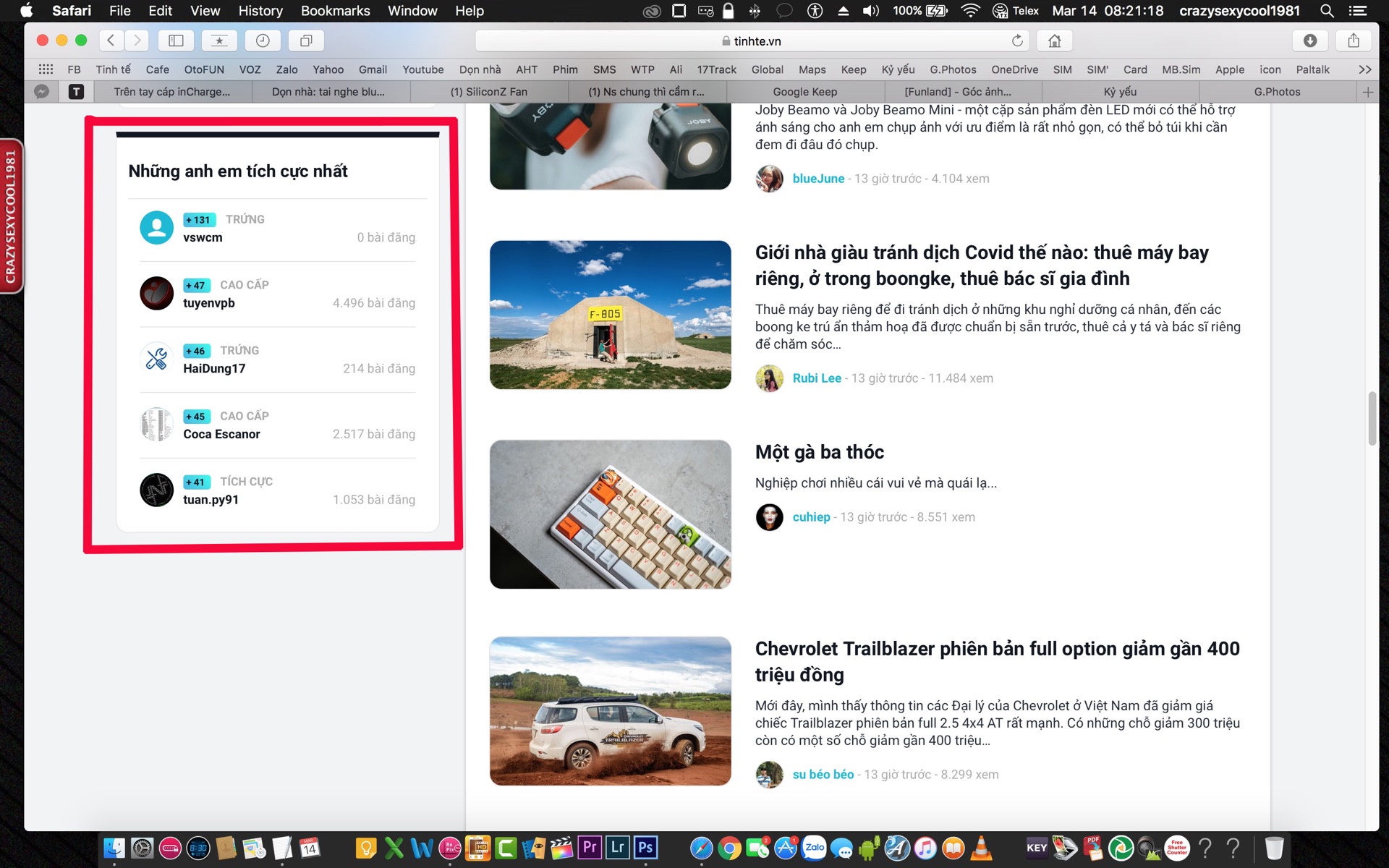Open VLC cone icon in the Dock
This screenshot has width=1389, height=868.
(x=981, y=848)
